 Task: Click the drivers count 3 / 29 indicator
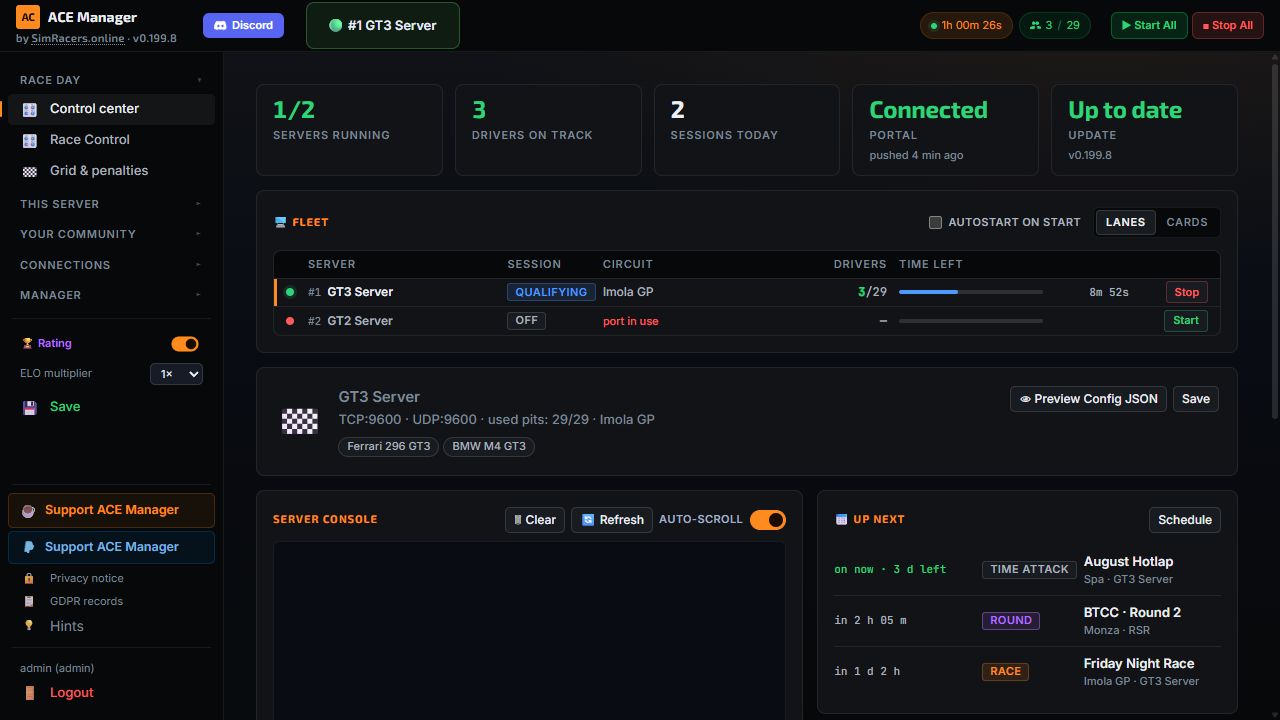pos(1055,25)
